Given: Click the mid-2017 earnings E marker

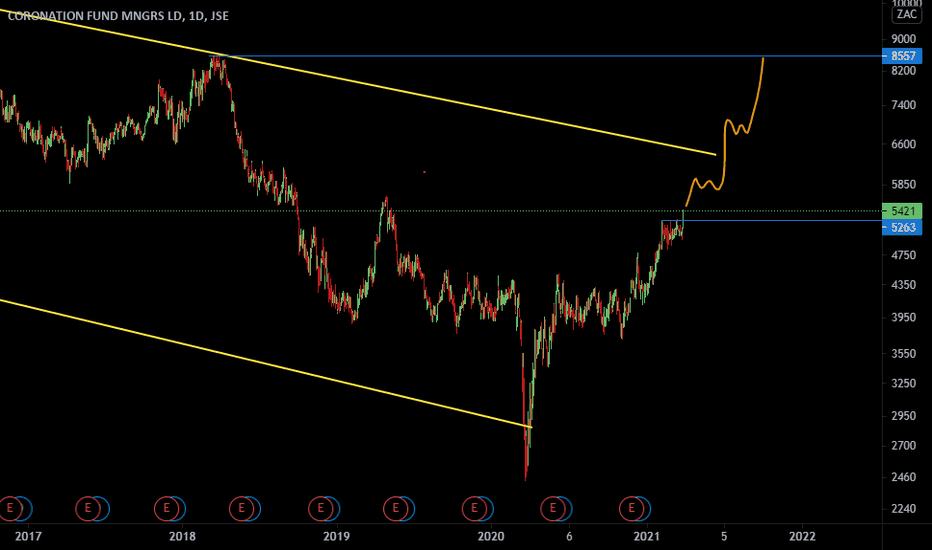Looking at the screenshot, I should (87, 508).
